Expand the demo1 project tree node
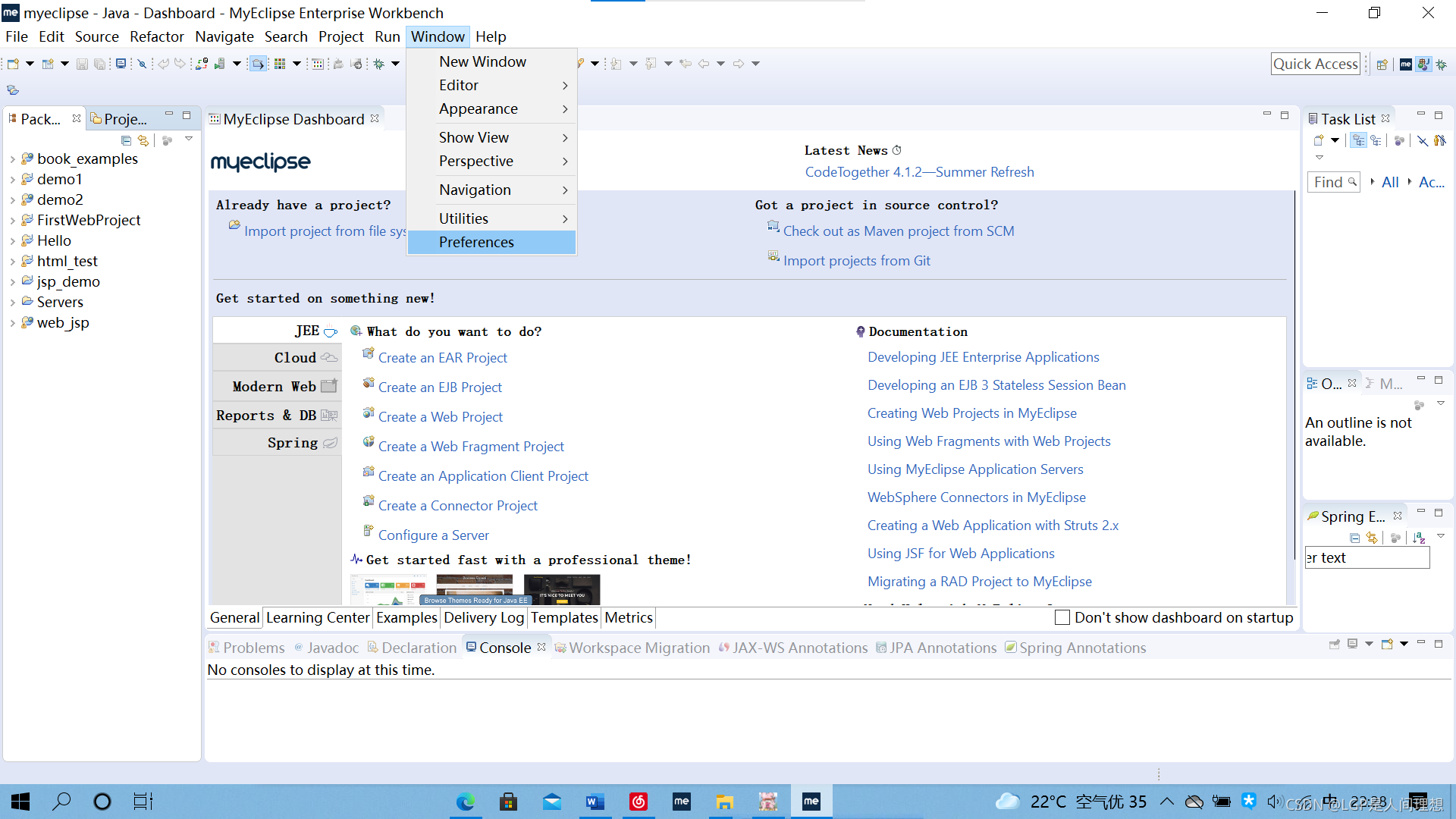Image resolution: width=1456 pixels, height=819 pixels. pos(12,180)
